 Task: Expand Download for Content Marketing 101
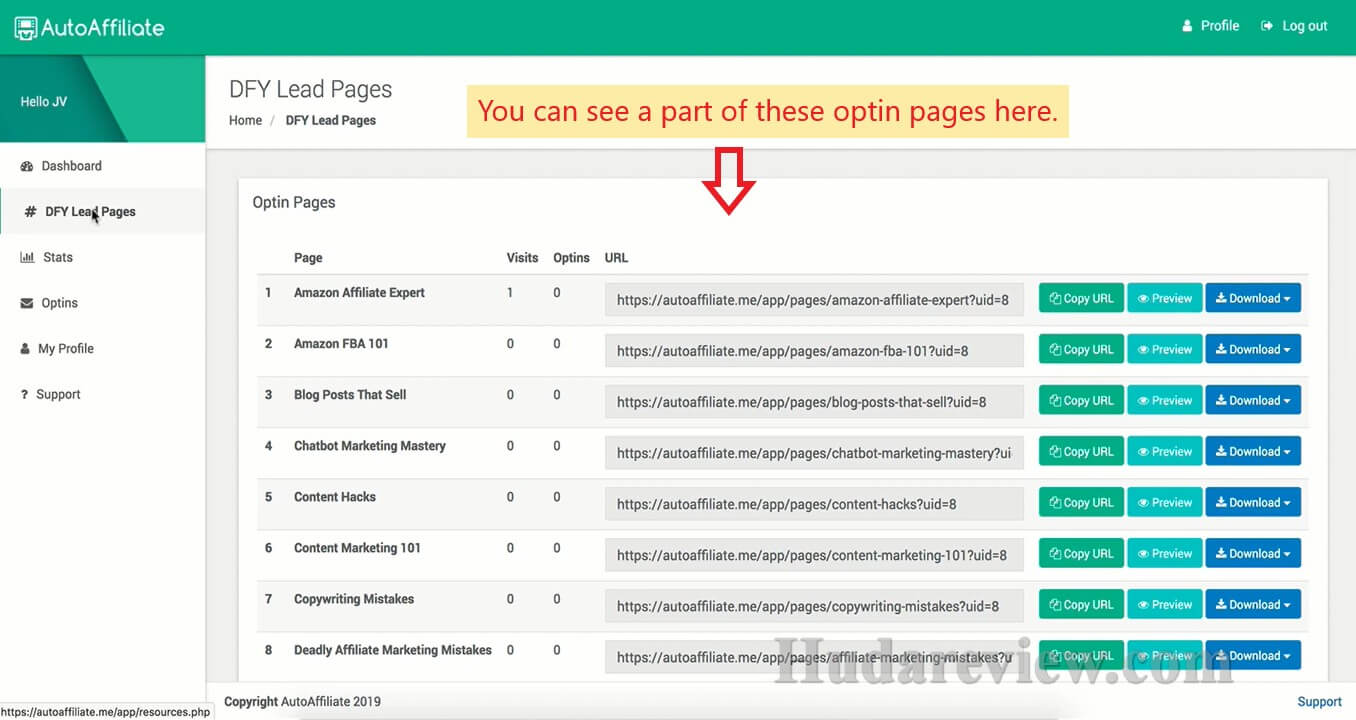1253,553
